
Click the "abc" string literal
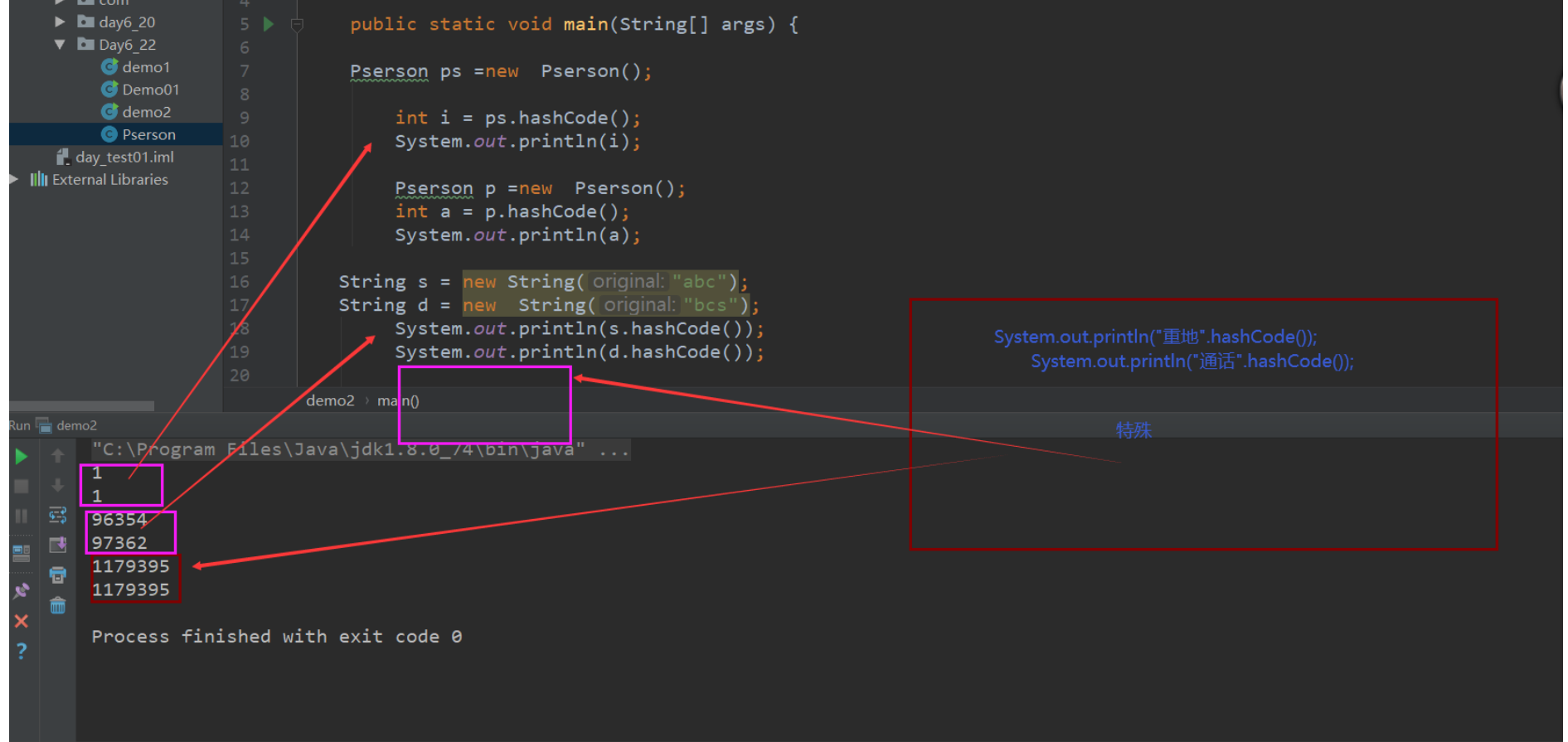(699, 282)
